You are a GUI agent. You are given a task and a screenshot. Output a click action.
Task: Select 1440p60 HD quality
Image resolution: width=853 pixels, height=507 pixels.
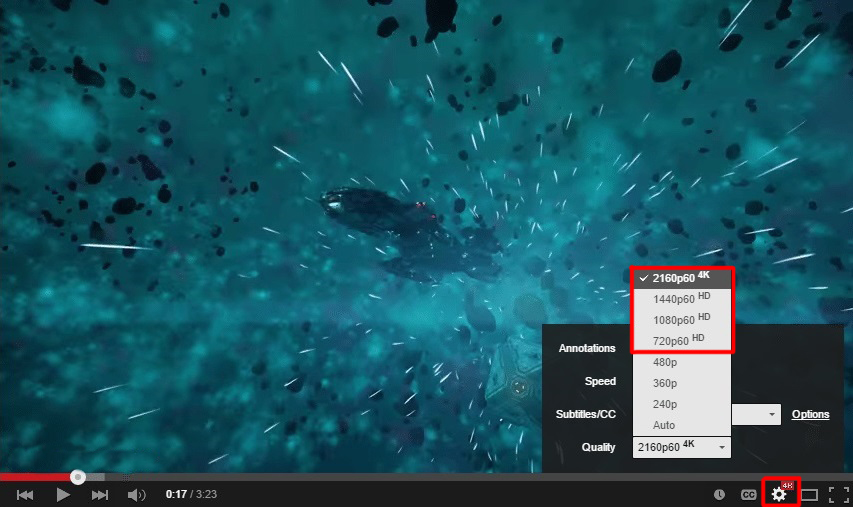(x=682, y=299)
